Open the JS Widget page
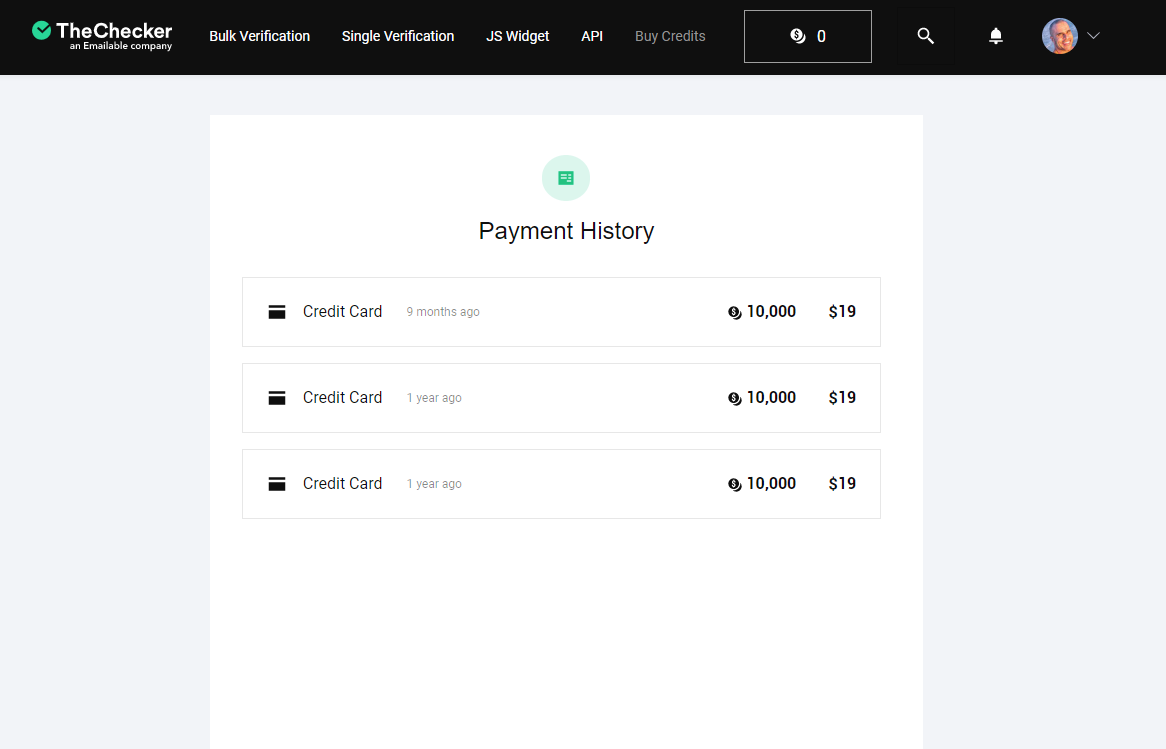Viewport: 1166px width, 749px height. (x=518, y=36)
